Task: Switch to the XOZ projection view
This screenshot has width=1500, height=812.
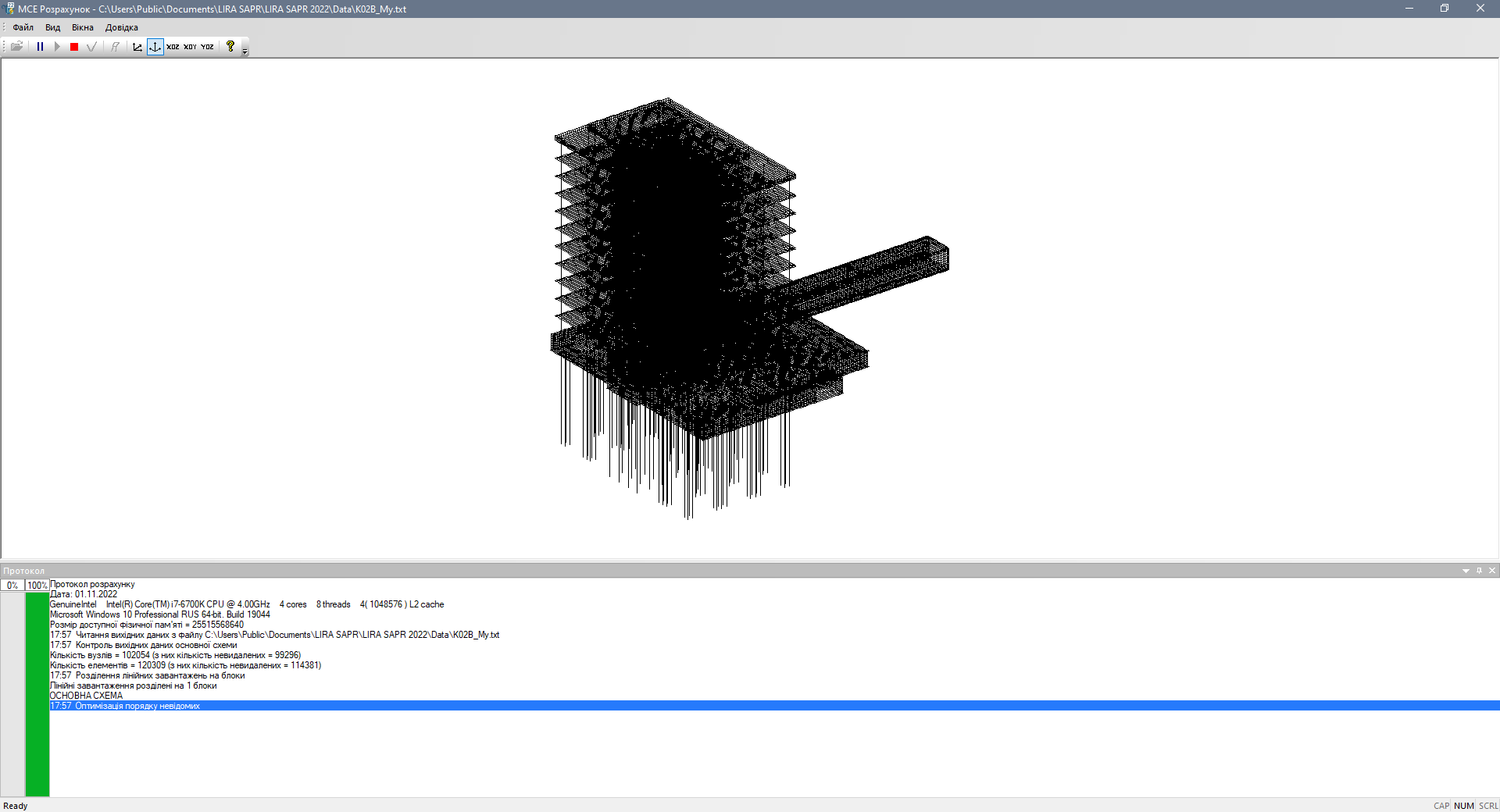Action: (x=173, y=47)
